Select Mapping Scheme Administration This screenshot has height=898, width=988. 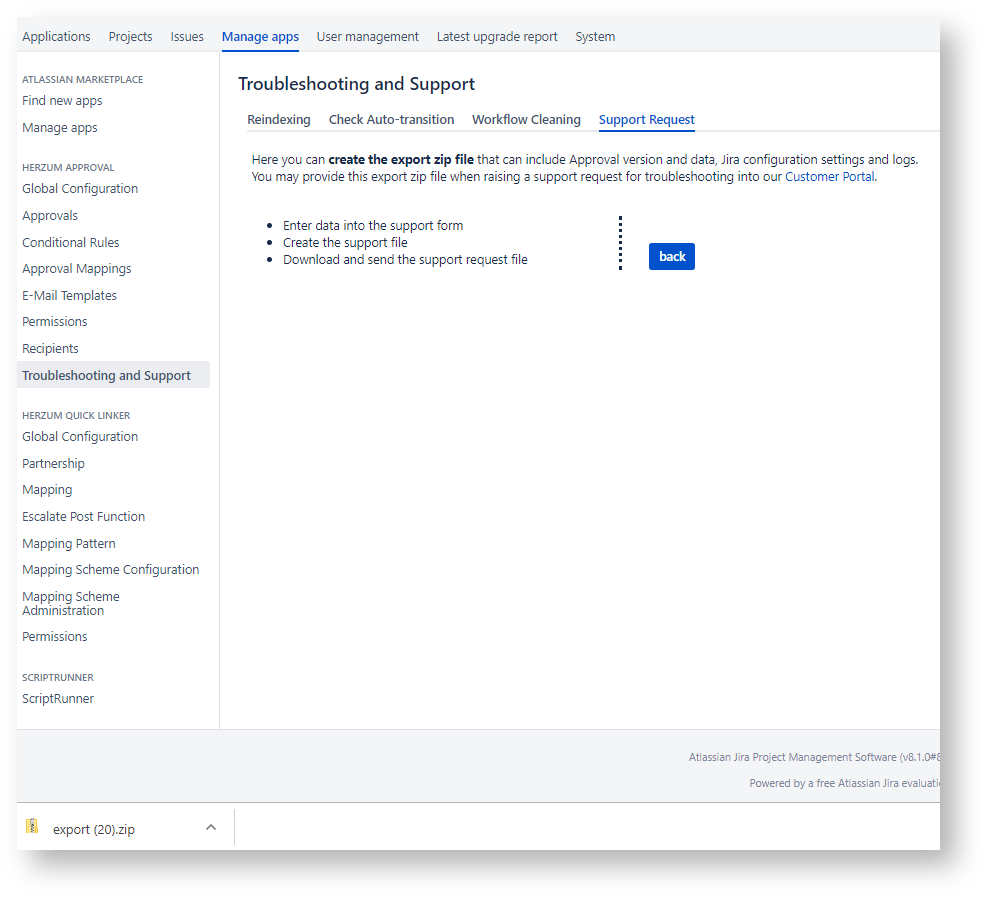[x=70, y=604]
